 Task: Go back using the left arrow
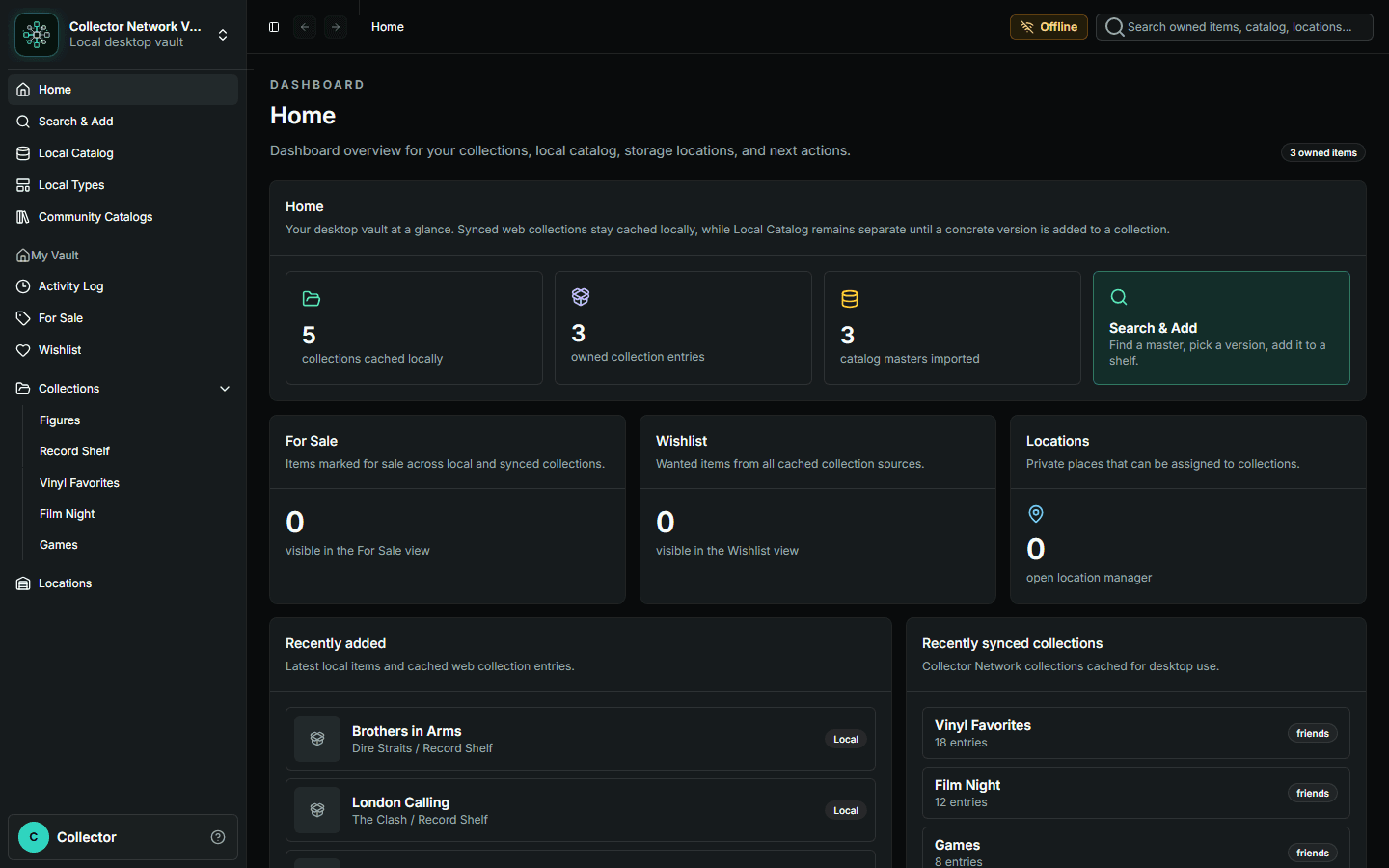point(305,27)
